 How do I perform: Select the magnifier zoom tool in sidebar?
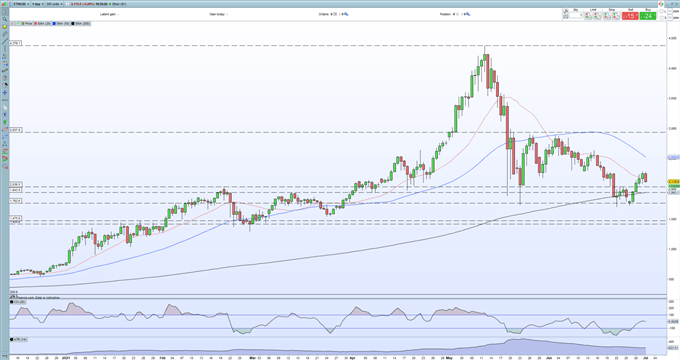[x=5, y=19]
